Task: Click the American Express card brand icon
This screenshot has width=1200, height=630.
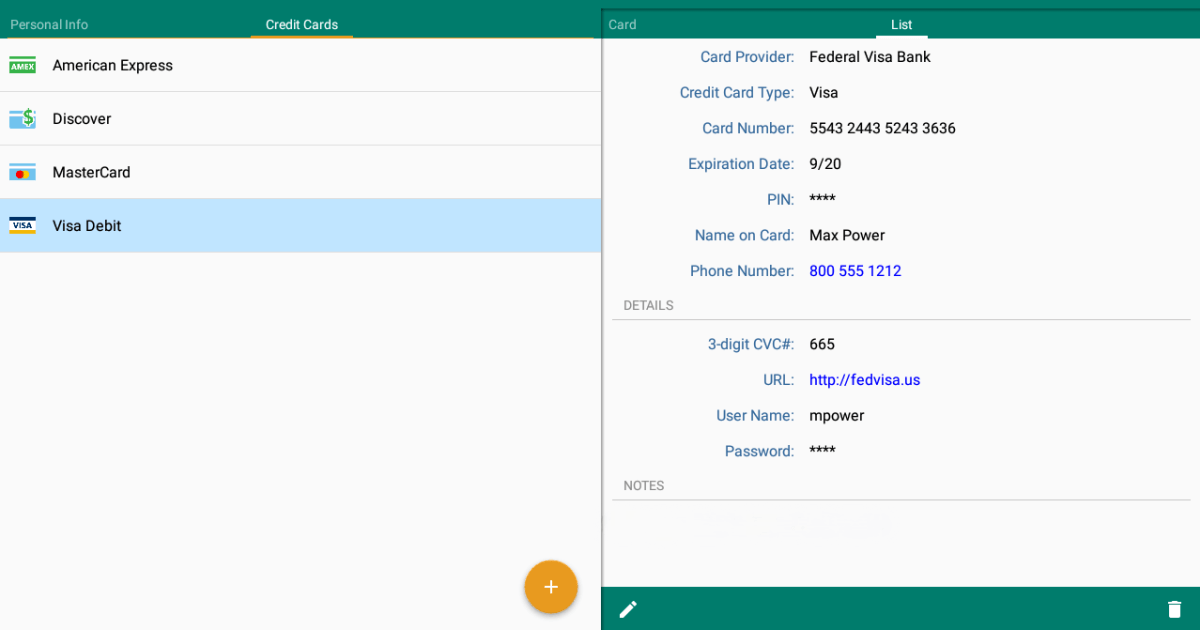Action: 22,65
